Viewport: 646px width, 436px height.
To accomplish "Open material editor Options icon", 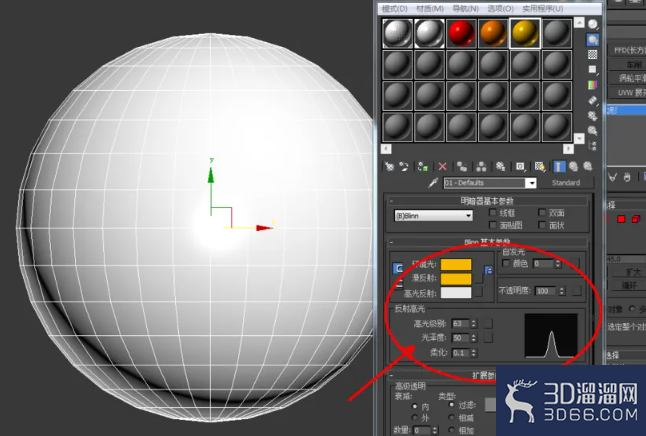I will point(592,115).
